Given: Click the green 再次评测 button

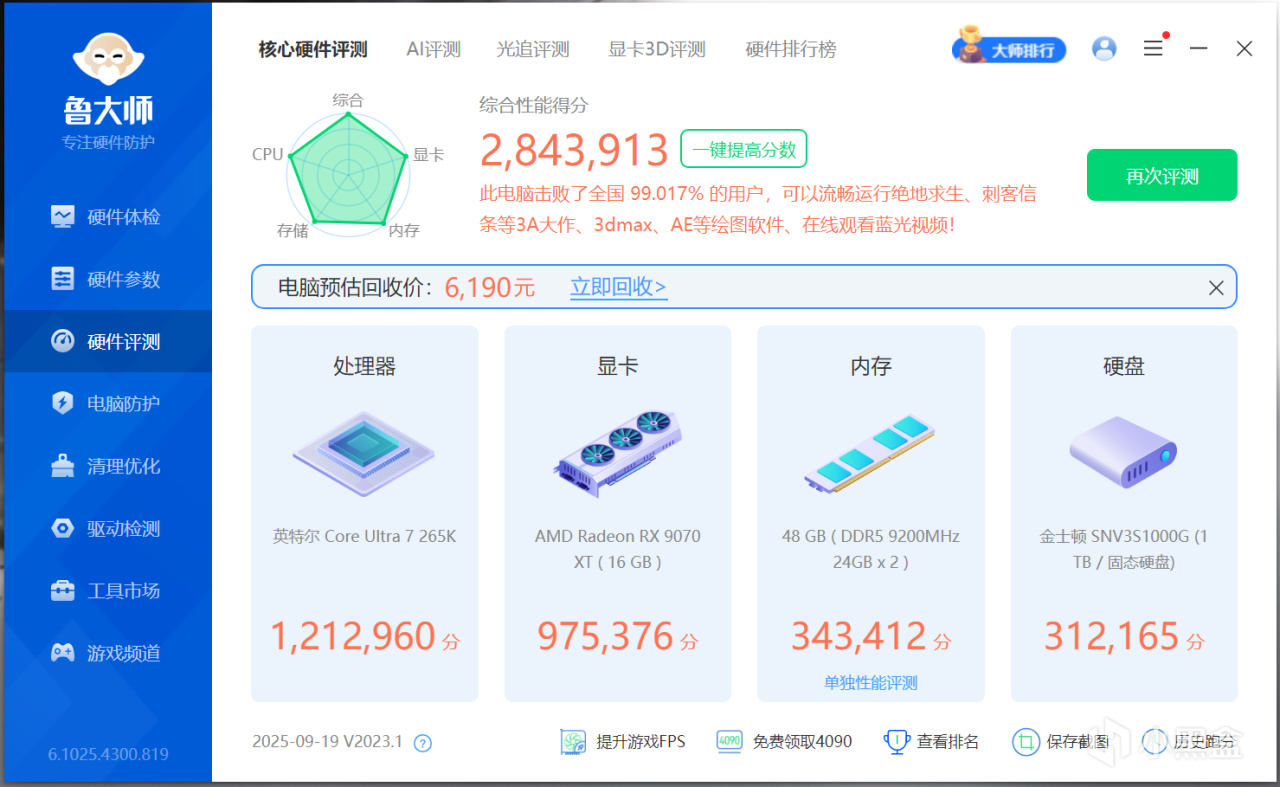Looking at the screenshot, I should click(1162, 175).
